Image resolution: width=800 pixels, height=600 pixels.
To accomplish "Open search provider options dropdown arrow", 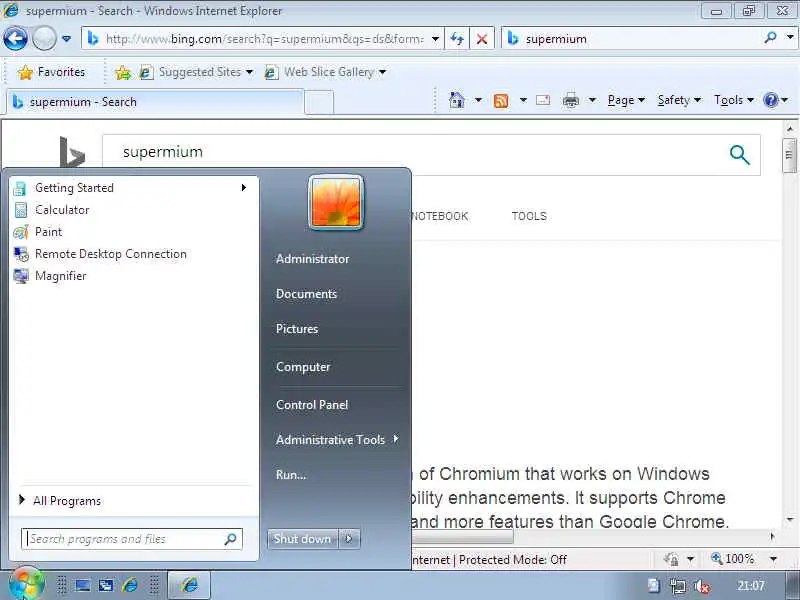I will (790, 38).
